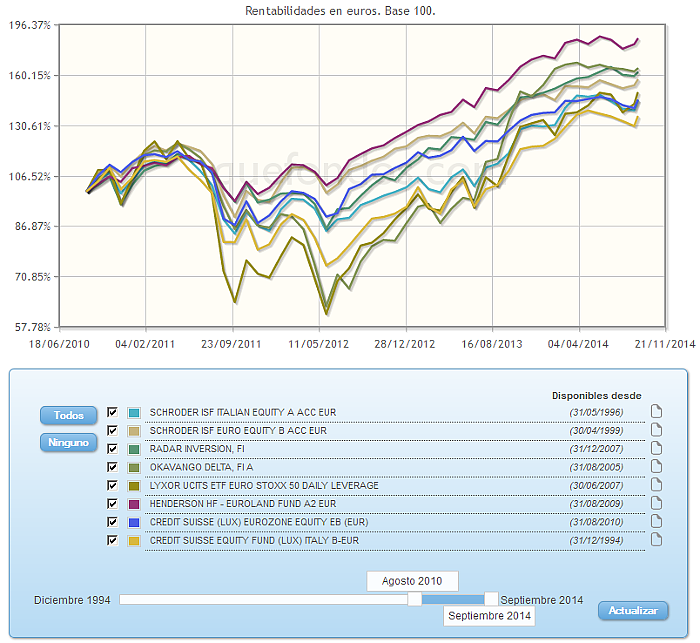Uncheck Schroder ISF Euro Equity B ACC EUR
Image resolution: width=700 pixels, height=643 pixels.
112,430
